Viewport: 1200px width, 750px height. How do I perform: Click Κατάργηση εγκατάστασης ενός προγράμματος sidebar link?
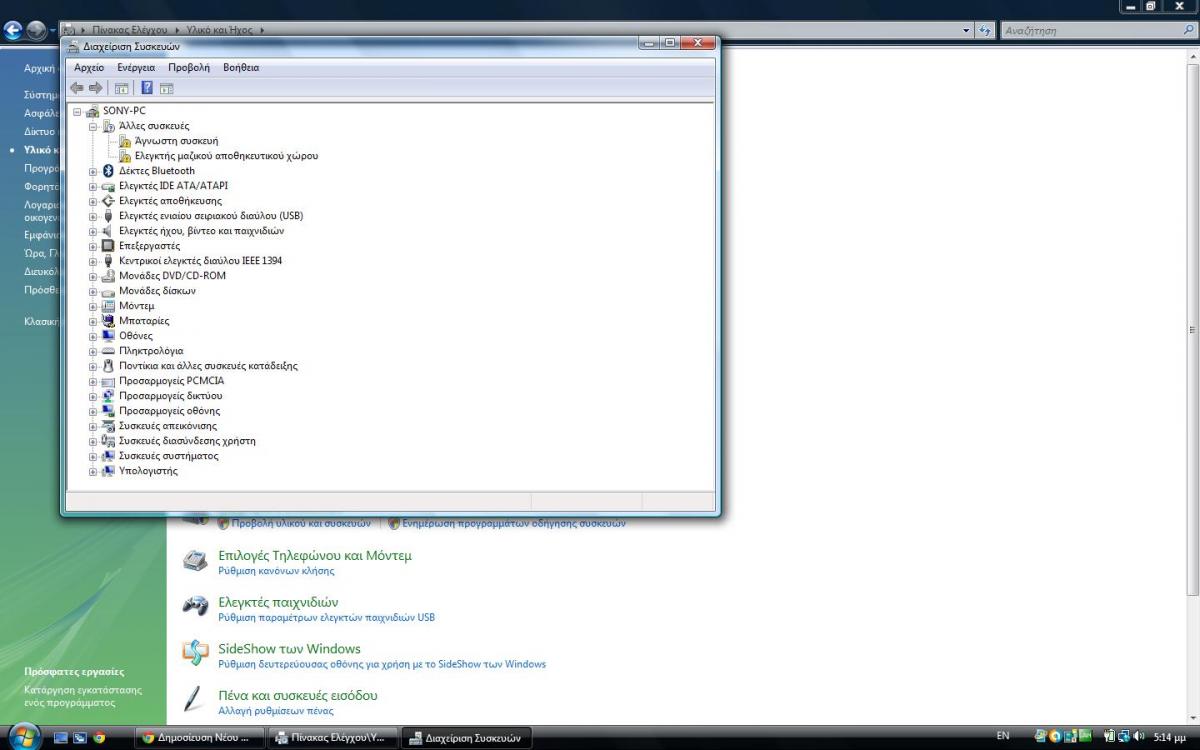coord(83,696)
